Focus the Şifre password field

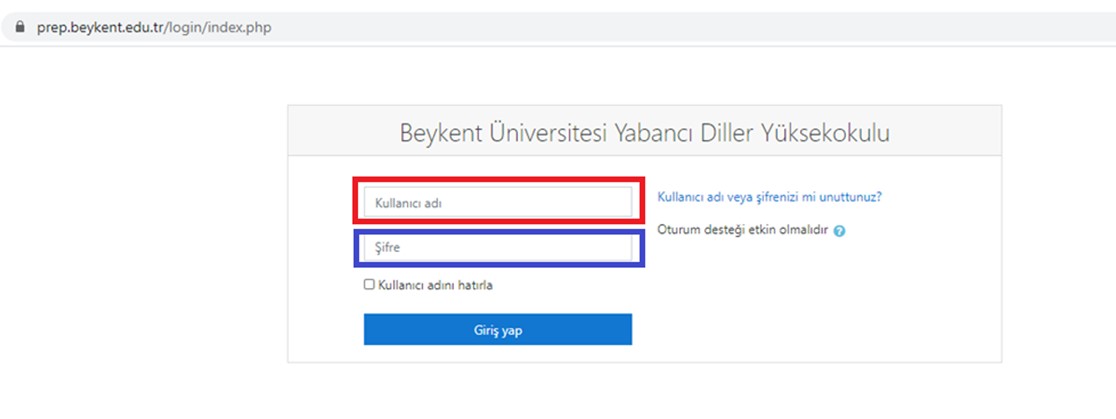point(498,248)
